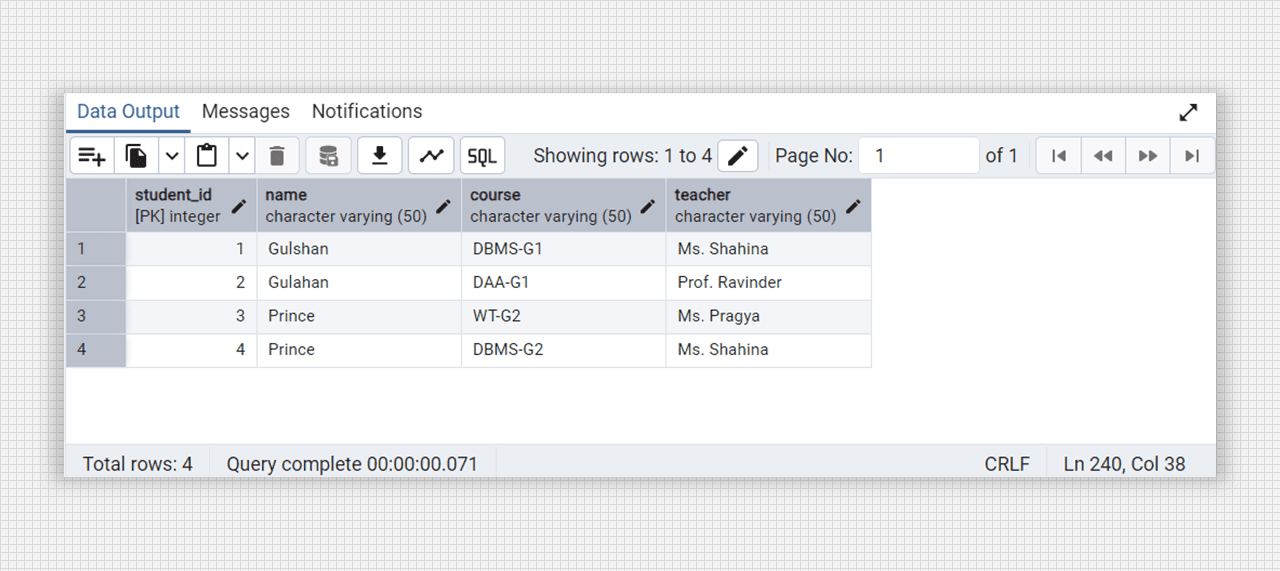Click the Prince cell in row 3
Viewport: 1280px width, 571px height.
[359, 316]
